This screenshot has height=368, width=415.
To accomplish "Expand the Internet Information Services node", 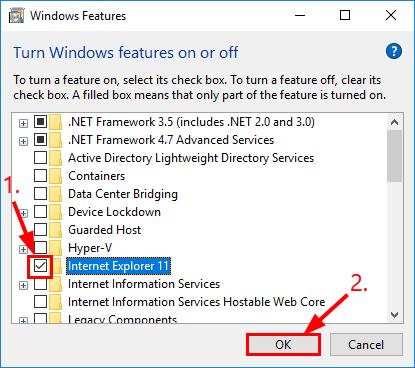I will coord(23,285).
